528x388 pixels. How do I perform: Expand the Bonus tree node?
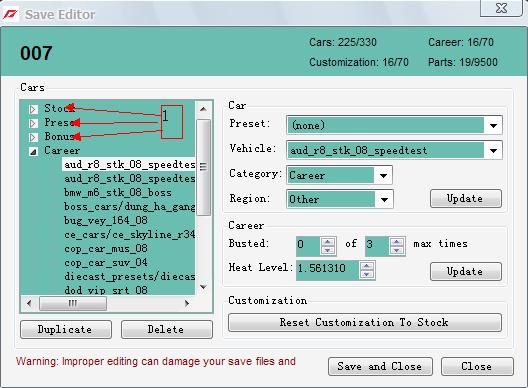click(x=33, y=137)
